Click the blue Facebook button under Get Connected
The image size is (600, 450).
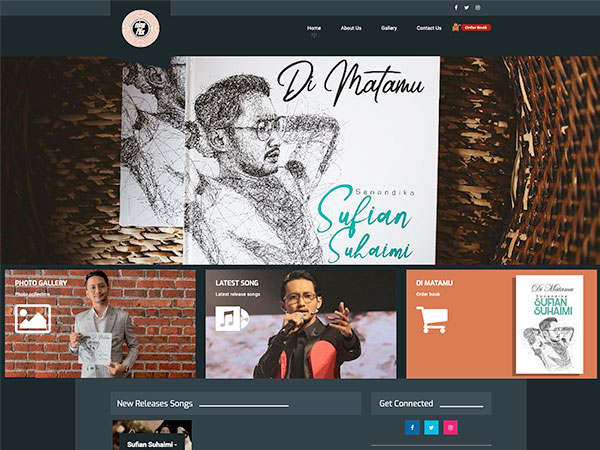point(412,427)
